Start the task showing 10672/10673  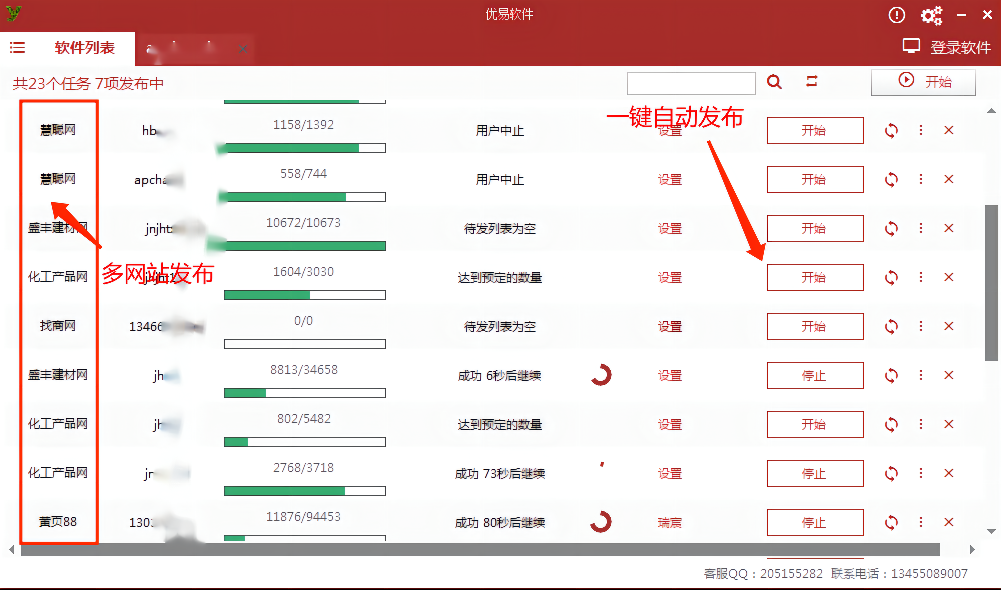click(815, 229)
